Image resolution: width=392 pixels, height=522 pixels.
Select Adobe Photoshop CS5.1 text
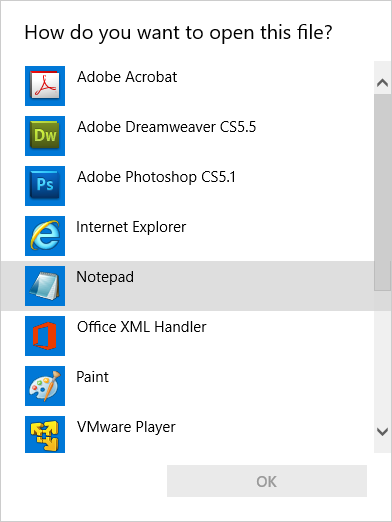(x=156, y=177)
